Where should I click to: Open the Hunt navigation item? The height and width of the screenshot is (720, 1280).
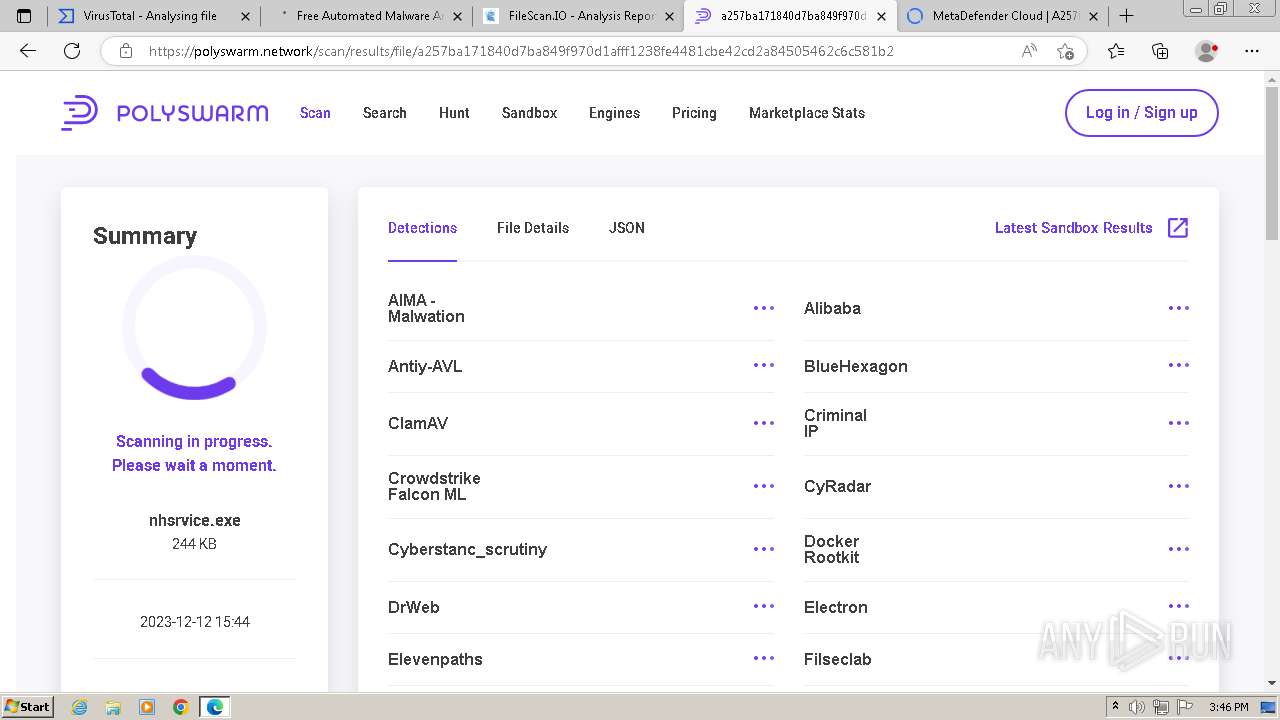[x=454, y=113]
